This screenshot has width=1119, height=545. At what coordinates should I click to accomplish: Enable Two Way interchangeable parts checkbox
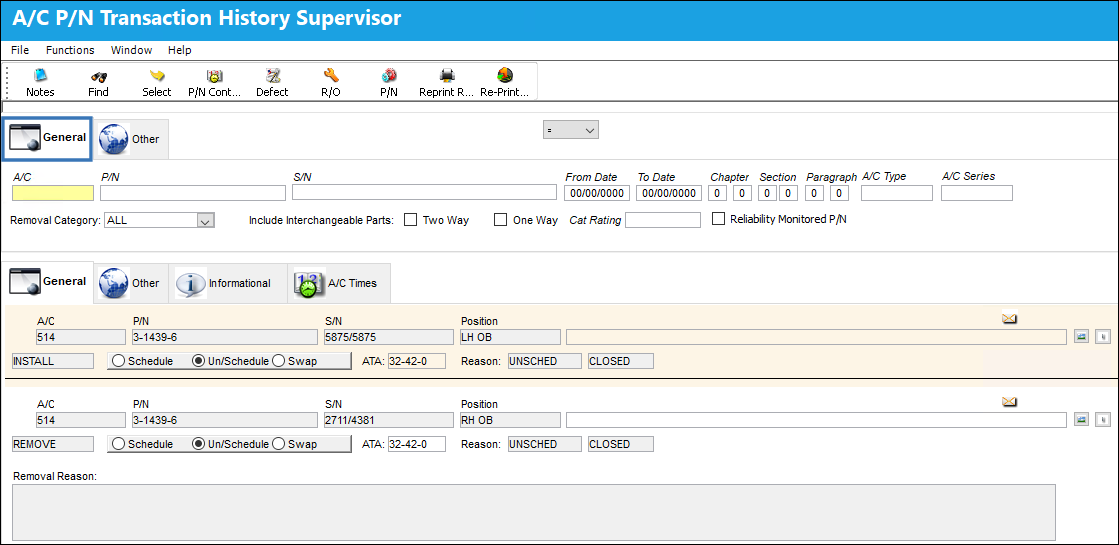(x=410, y=220)
